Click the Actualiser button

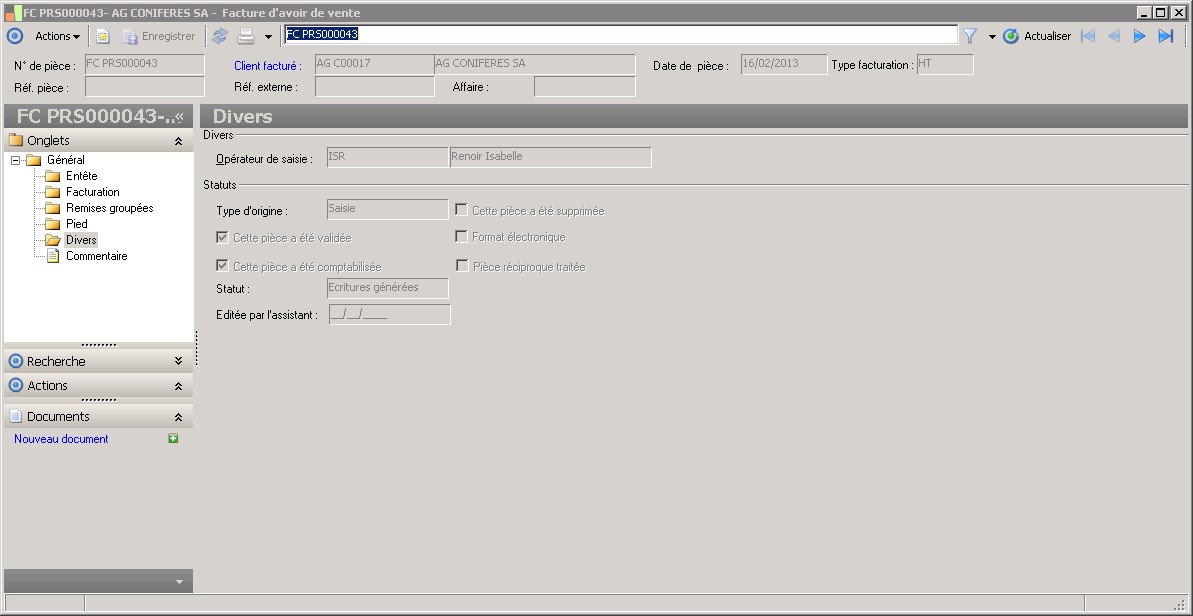pyautogui.click(x=1036, y=36)
